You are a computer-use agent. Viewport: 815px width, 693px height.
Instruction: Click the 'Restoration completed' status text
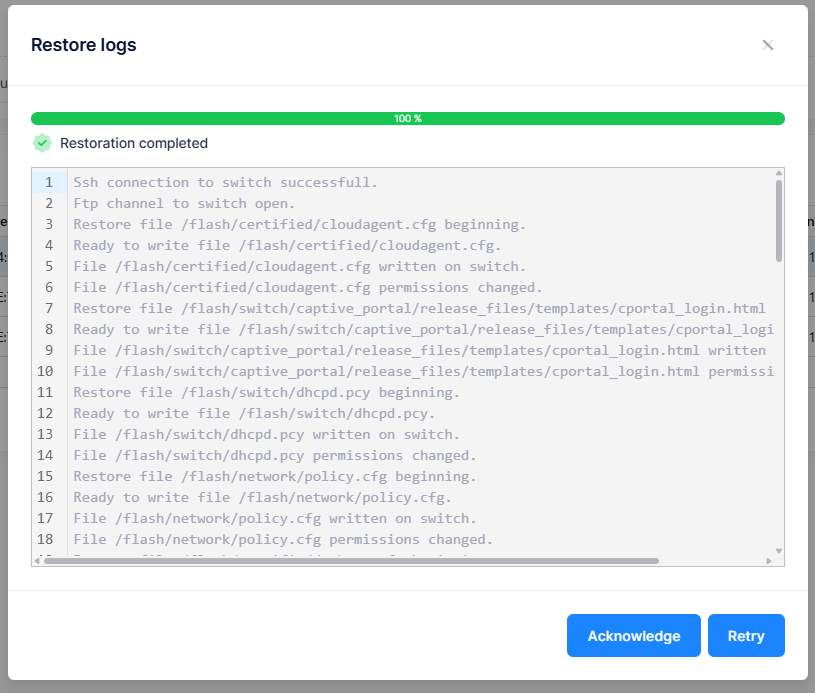coord(134,143)
